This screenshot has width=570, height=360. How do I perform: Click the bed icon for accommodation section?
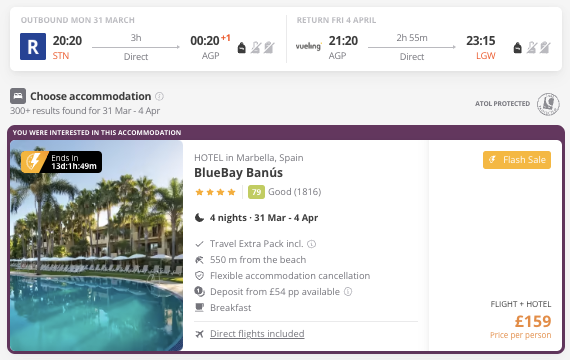coord(18,96)
